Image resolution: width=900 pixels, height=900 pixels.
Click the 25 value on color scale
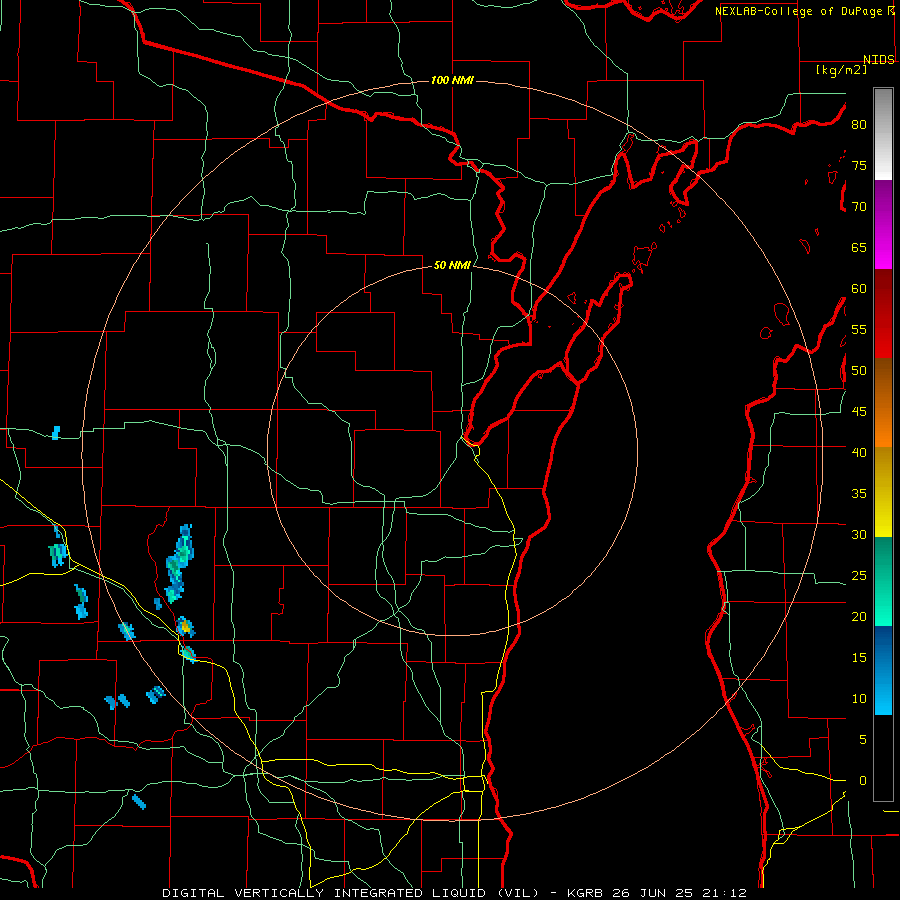[x=859, y=576]
